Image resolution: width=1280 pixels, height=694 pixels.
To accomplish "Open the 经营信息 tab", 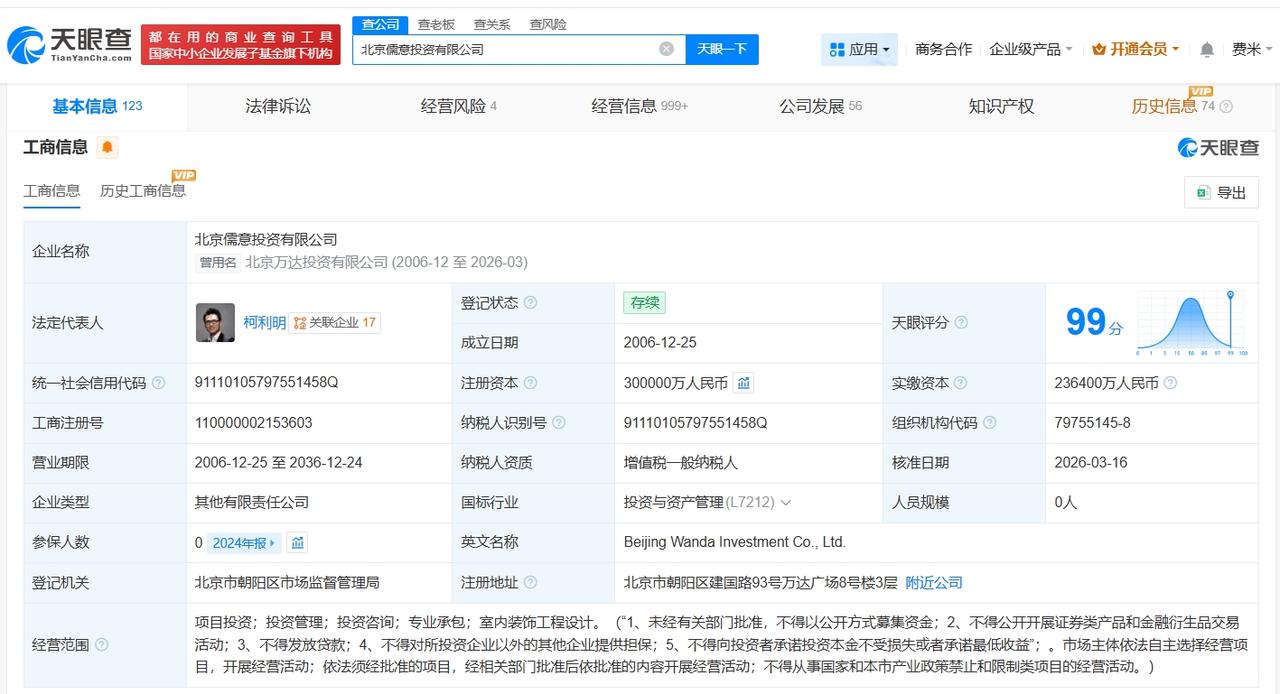I will (640, 106).
